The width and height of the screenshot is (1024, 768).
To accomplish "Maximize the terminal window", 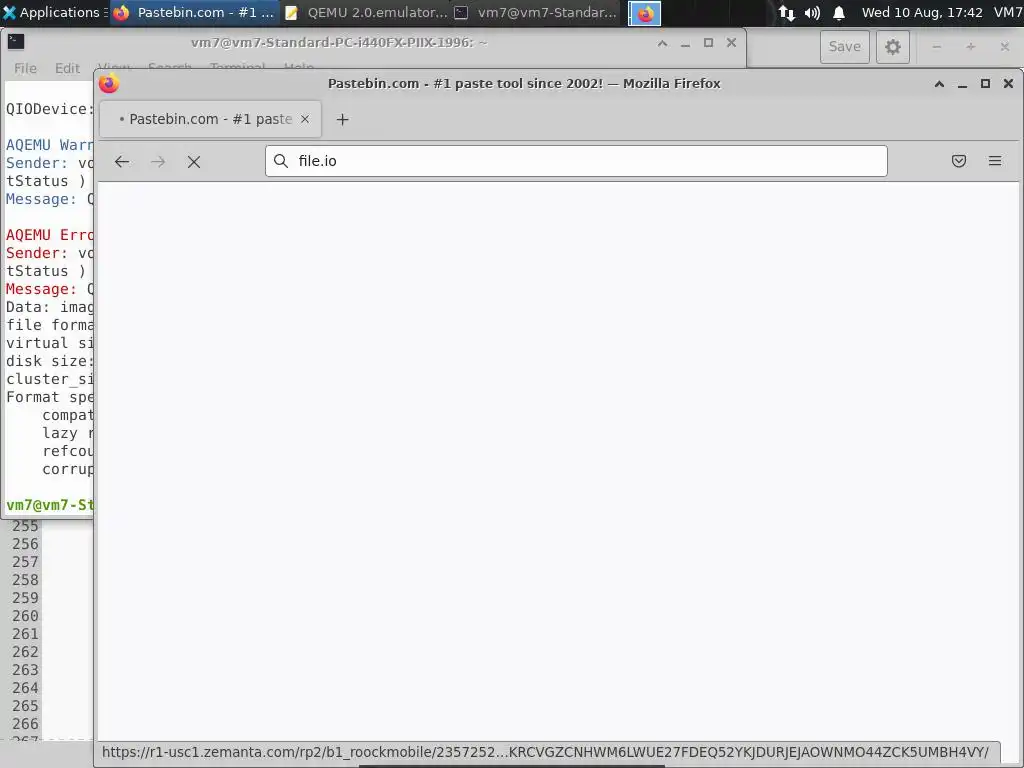I will 709,43.
